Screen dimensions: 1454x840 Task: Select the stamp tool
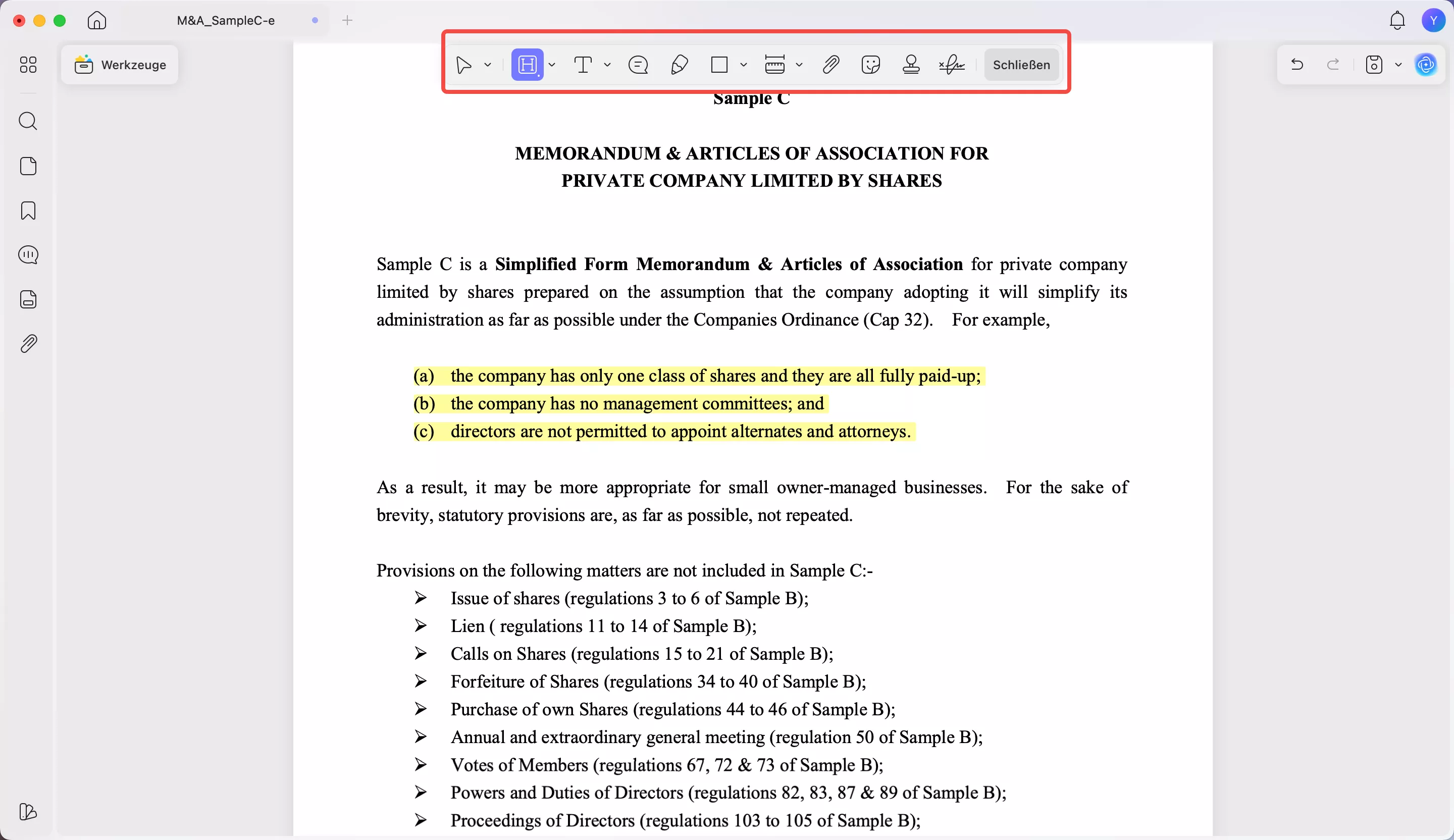pyautogui.click(x=911, y=65)
